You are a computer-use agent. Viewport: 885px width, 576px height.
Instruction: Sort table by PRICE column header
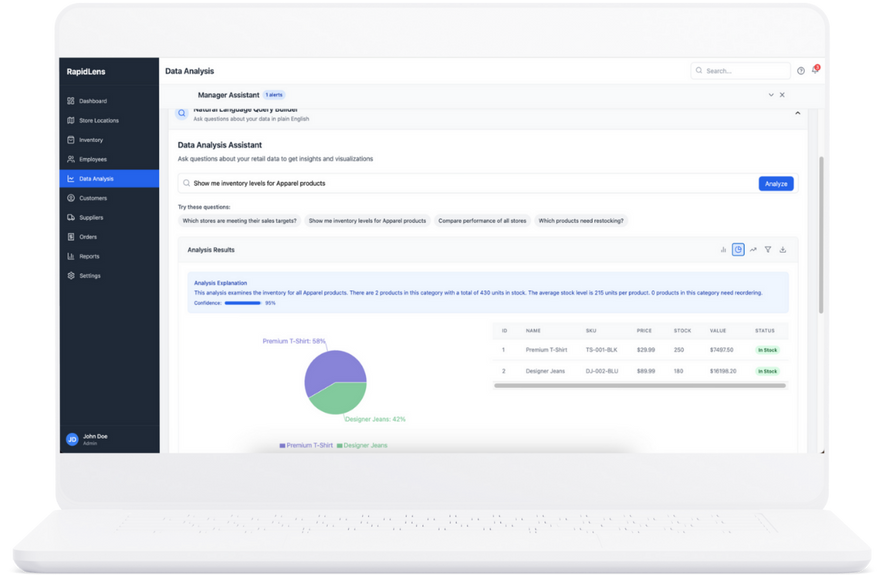[x=644, y=331]
